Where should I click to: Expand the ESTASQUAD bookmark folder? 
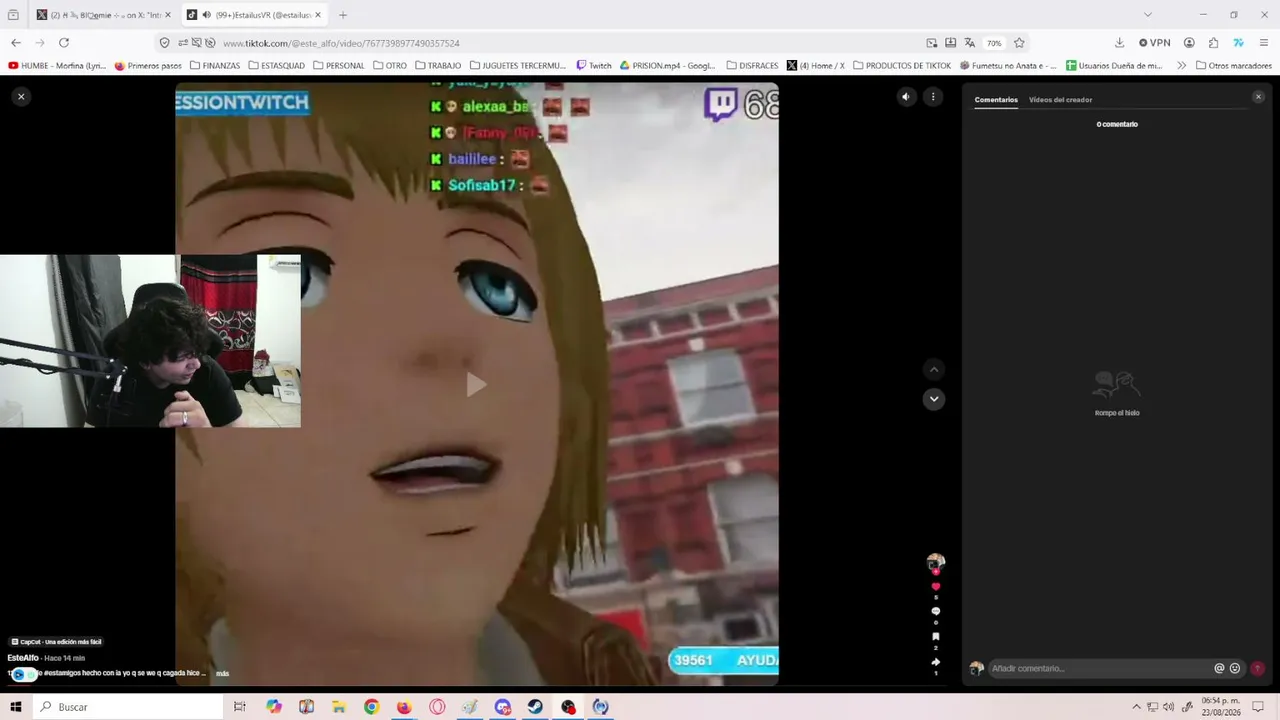276,66
